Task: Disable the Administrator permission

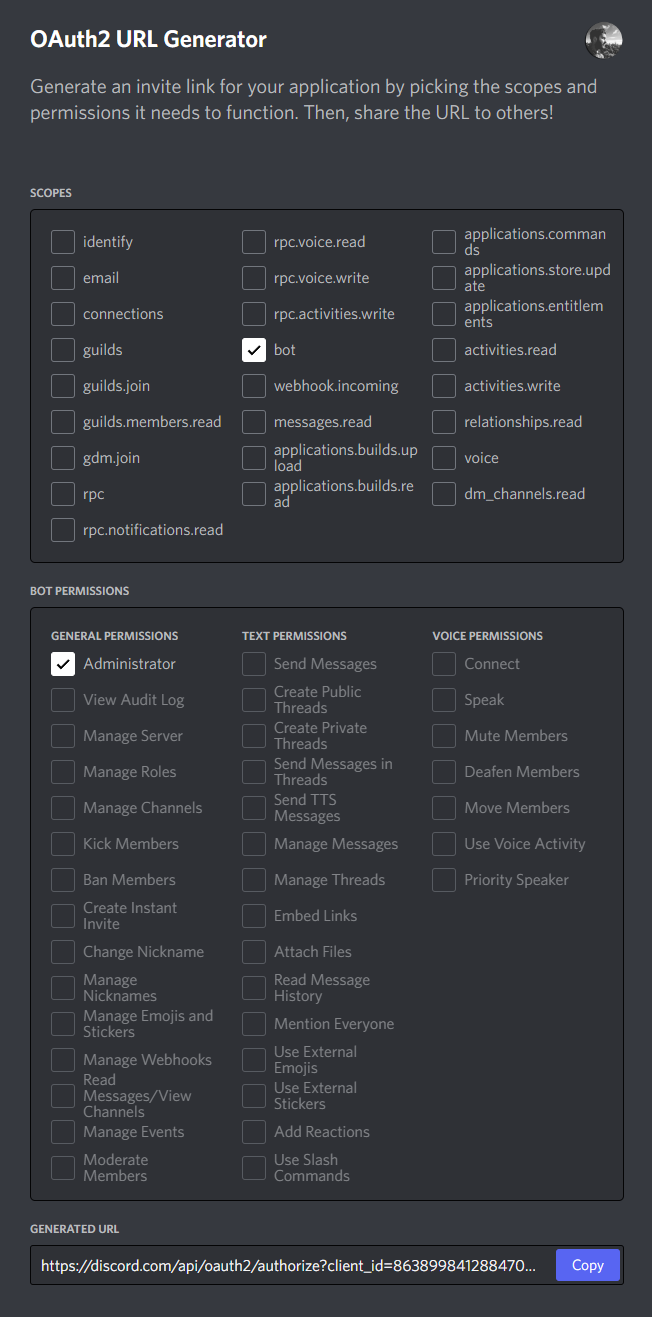Action: click(x=62, y=663)
